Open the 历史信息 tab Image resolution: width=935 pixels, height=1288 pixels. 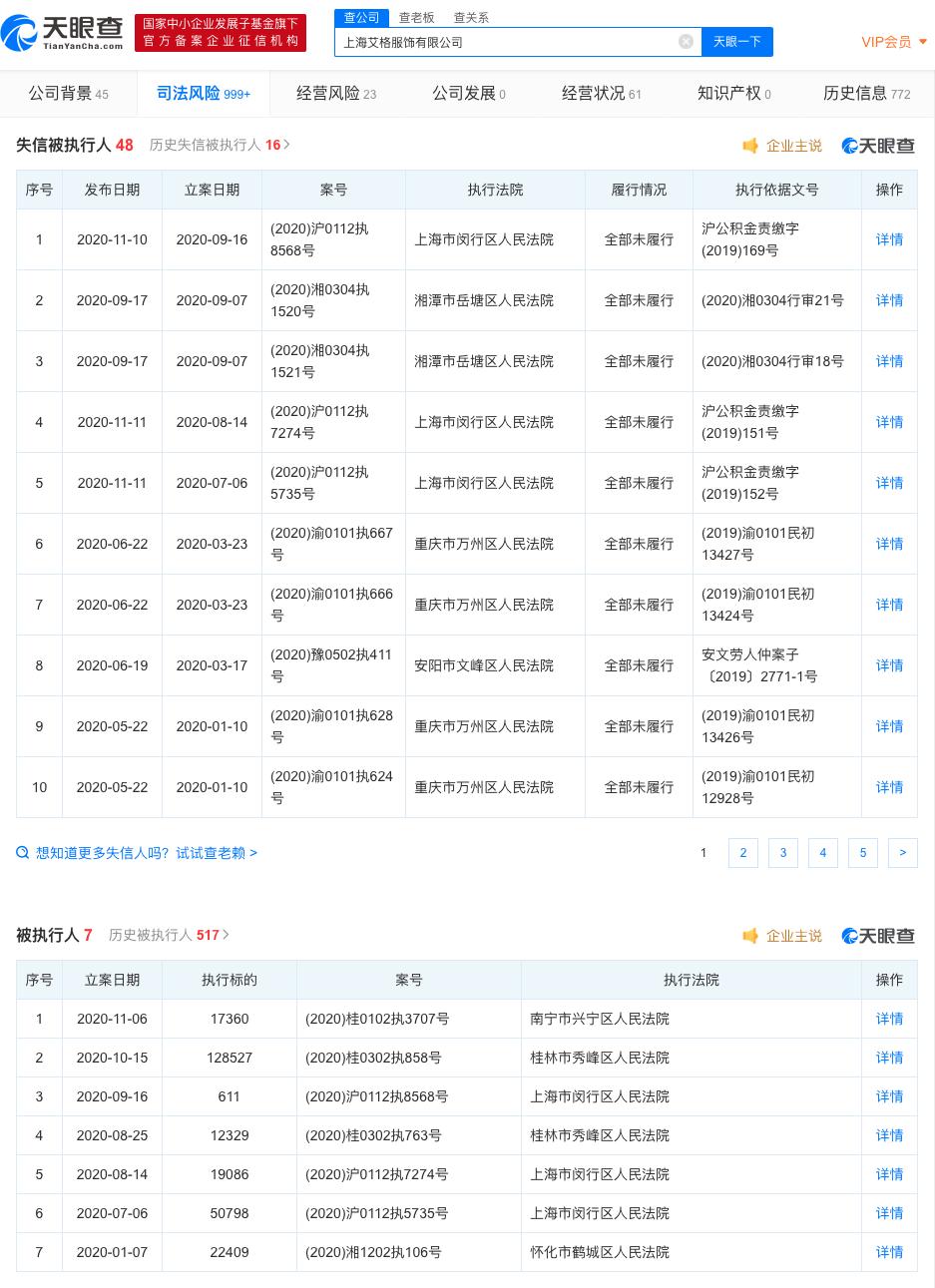click(x=866, y=94)
